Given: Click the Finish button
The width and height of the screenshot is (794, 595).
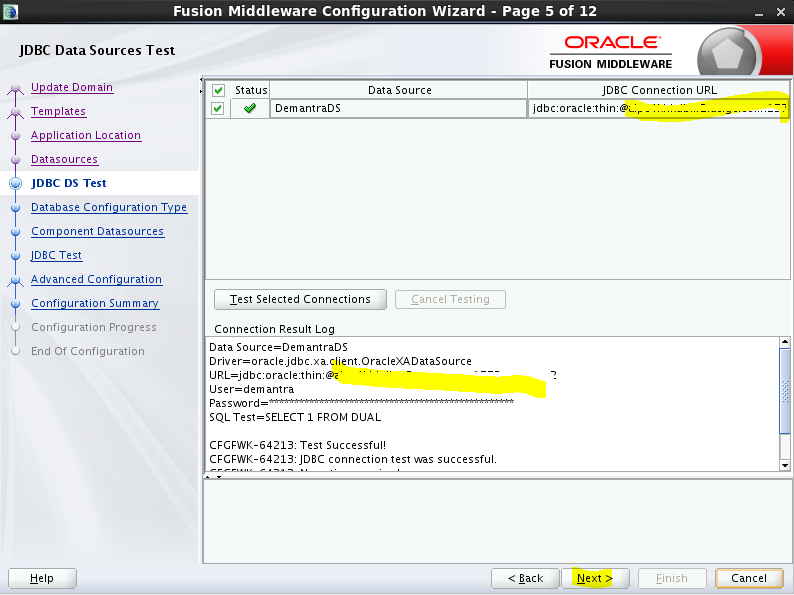Looking at the screenshot, I should pyautogui.click(x=672, y=578).
